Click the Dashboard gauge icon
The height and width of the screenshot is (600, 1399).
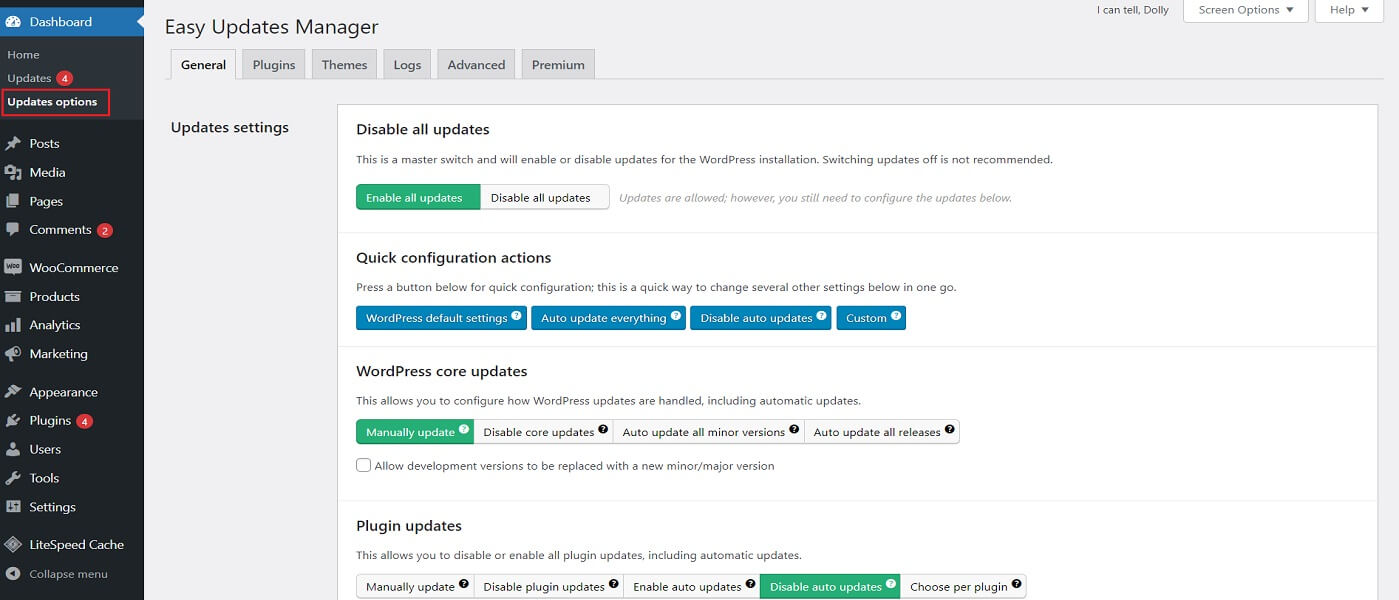click(x=13, y=21)
